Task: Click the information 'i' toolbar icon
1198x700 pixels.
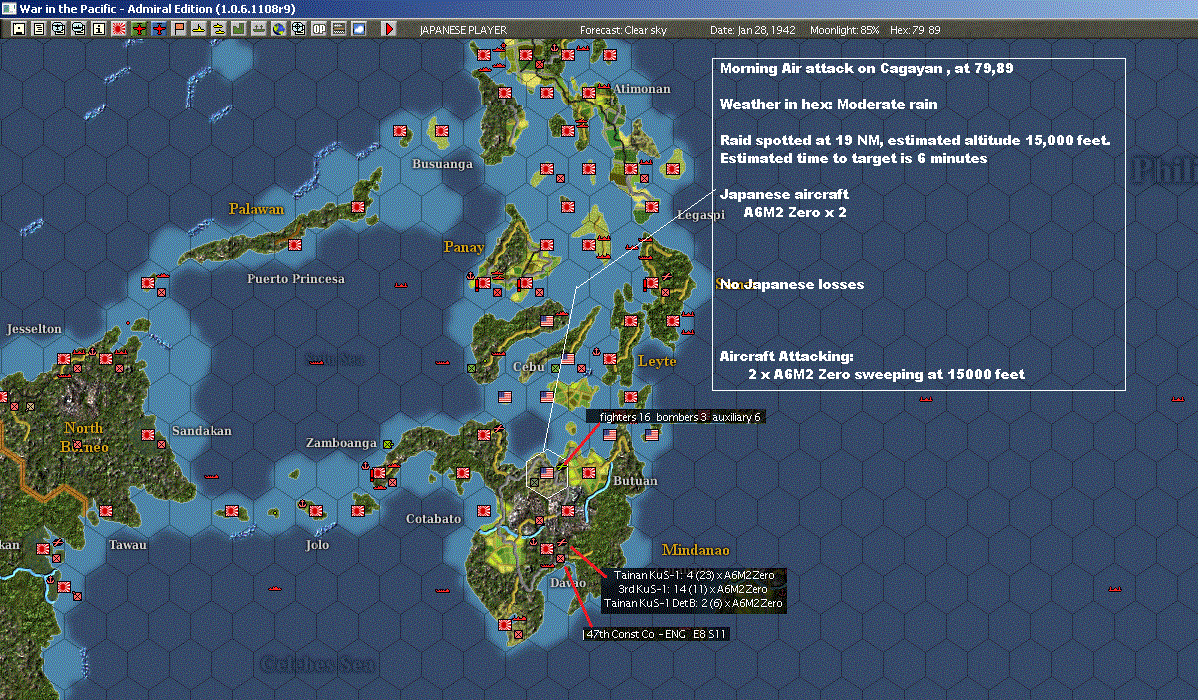Action: (x=99, y=29)
